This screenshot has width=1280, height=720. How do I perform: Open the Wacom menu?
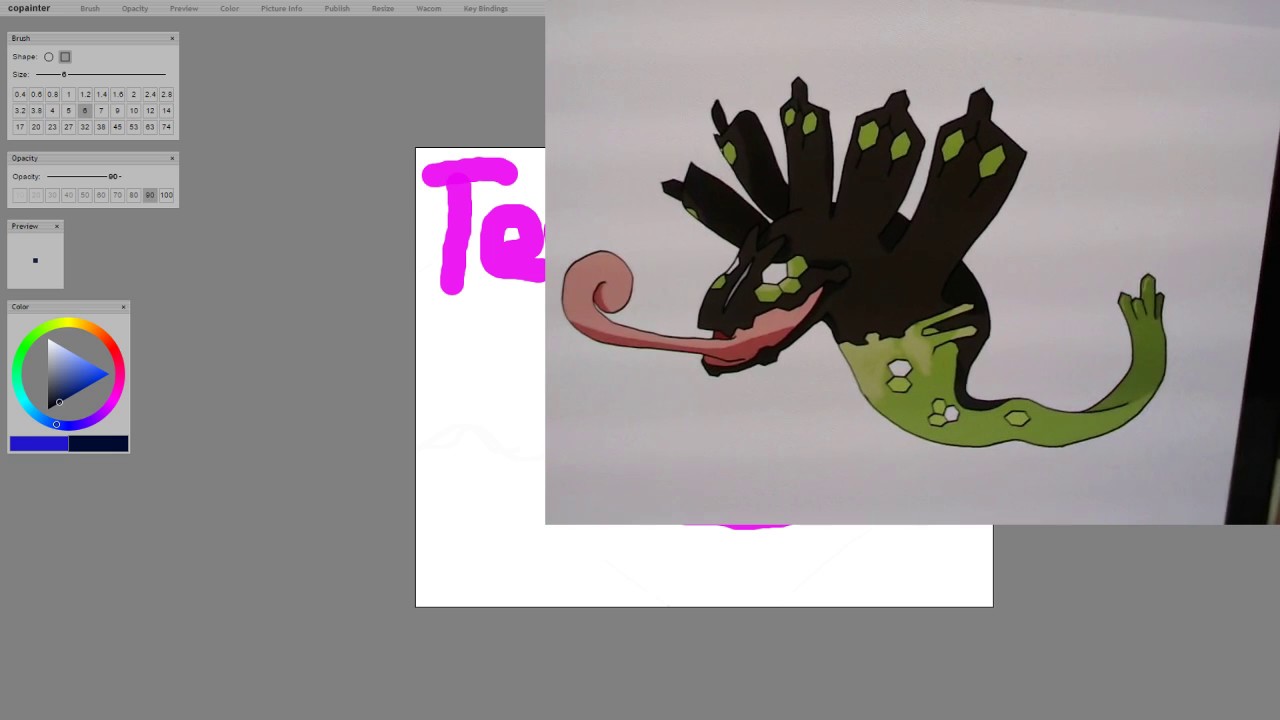point(429,8)
